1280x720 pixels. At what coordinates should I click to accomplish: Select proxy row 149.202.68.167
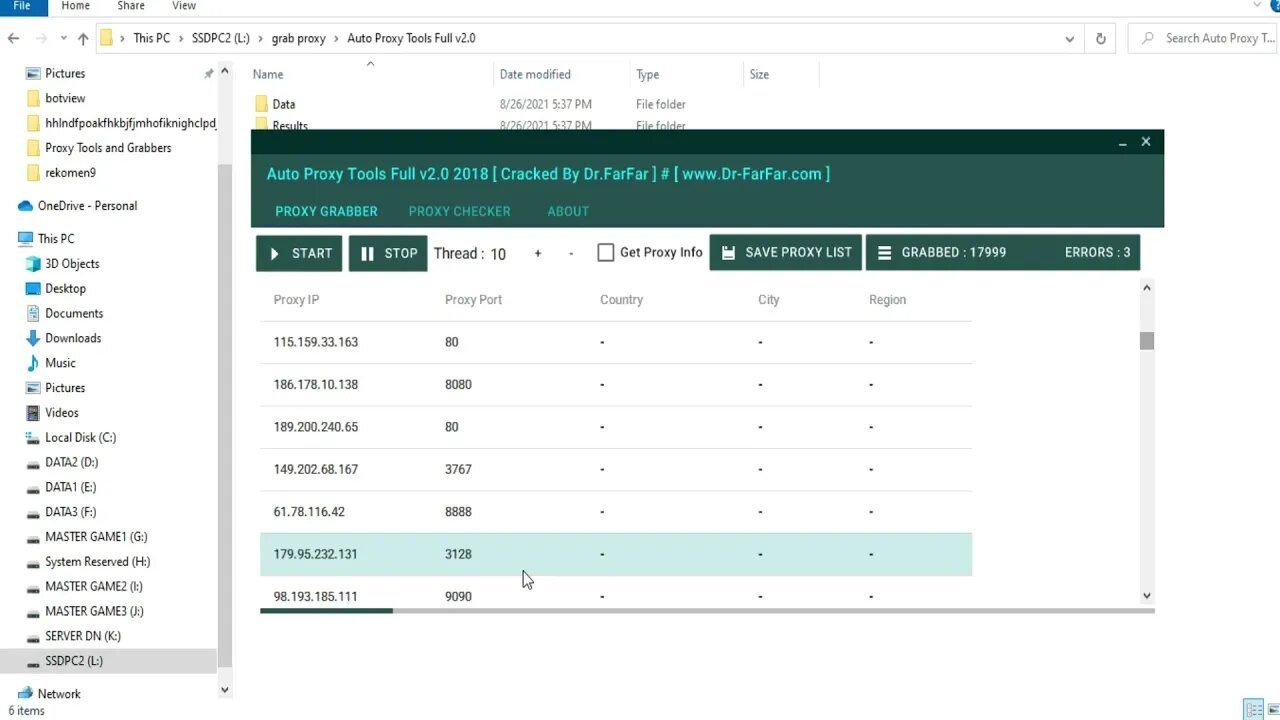(x=616, y=469)
